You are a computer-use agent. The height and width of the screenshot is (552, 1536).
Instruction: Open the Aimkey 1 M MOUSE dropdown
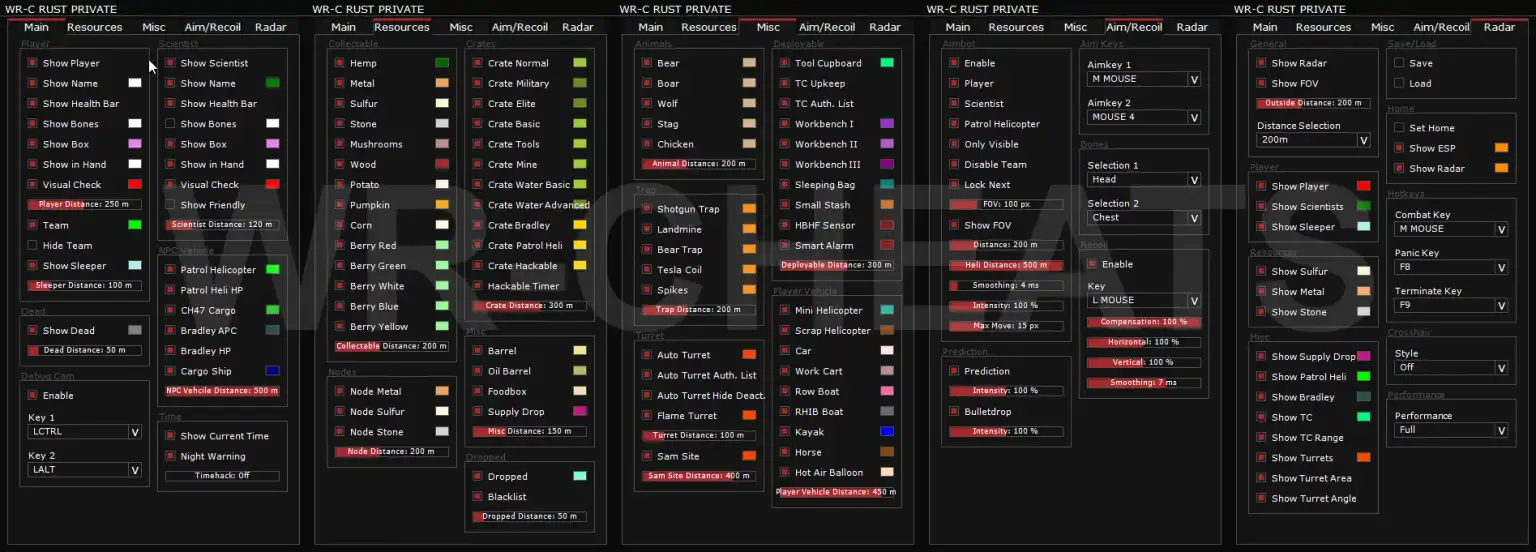coord(1144,79)
